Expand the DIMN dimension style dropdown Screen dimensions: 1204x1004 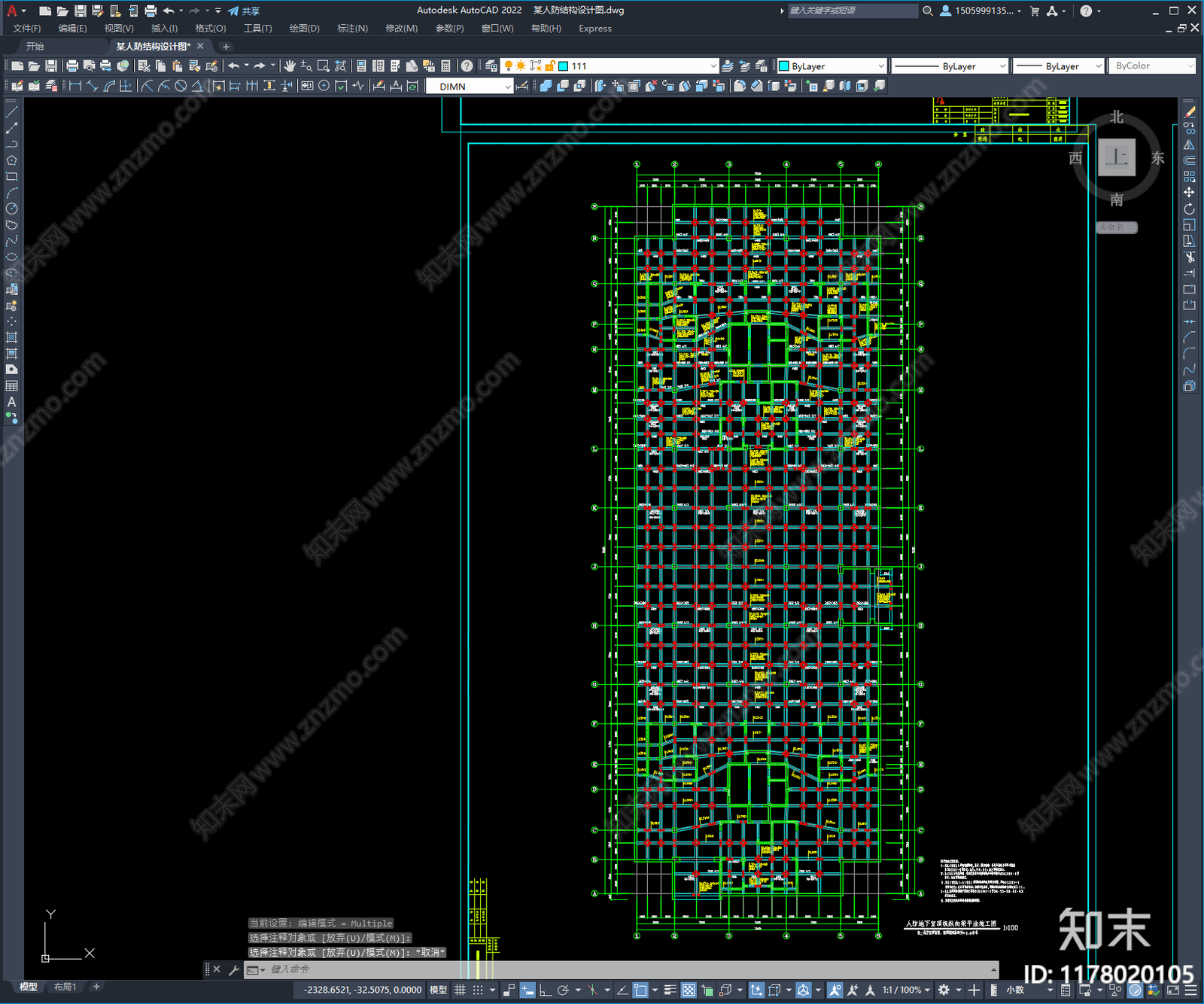point(470,87)
